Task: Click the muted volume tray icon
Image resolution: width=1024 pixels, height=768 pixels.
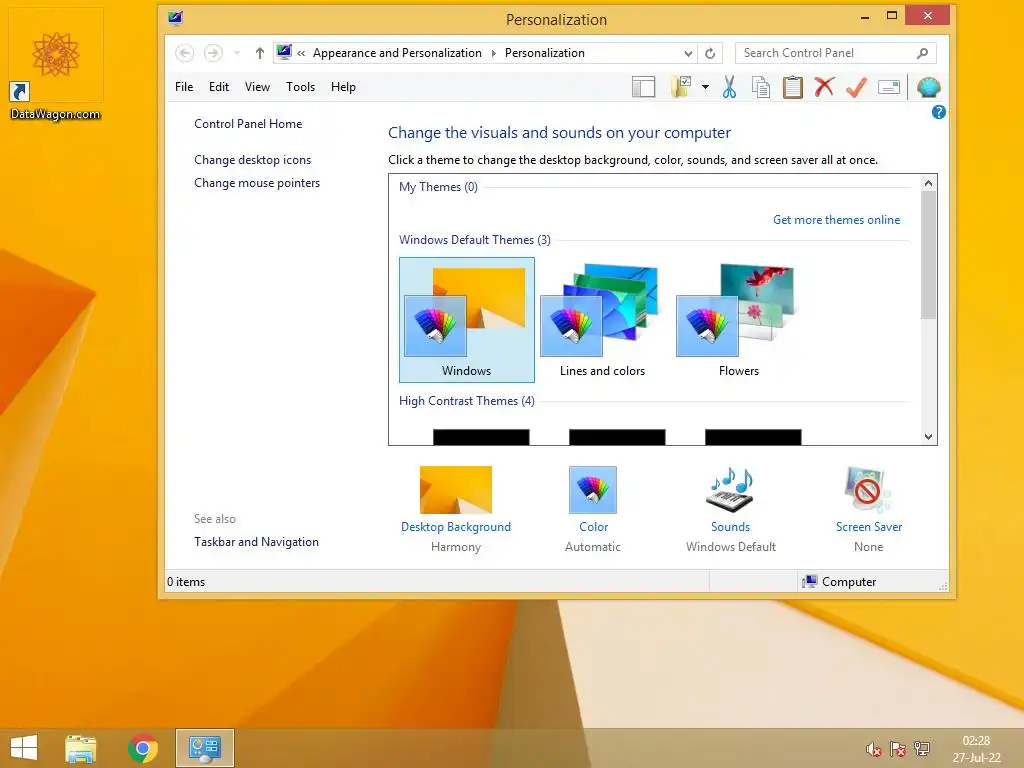Action: 873,749
